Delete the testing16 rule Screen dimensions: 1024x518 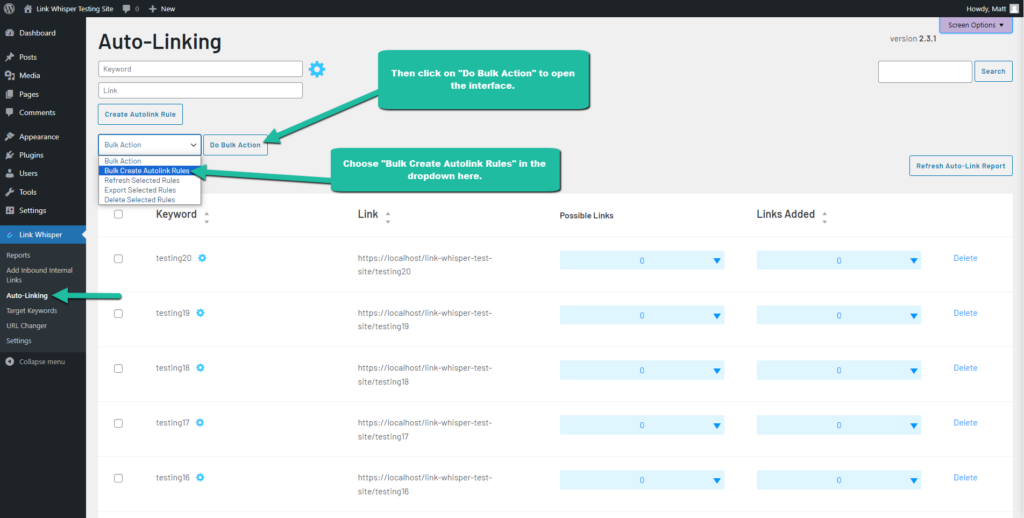pyautogui.click(x=965, y=478)
